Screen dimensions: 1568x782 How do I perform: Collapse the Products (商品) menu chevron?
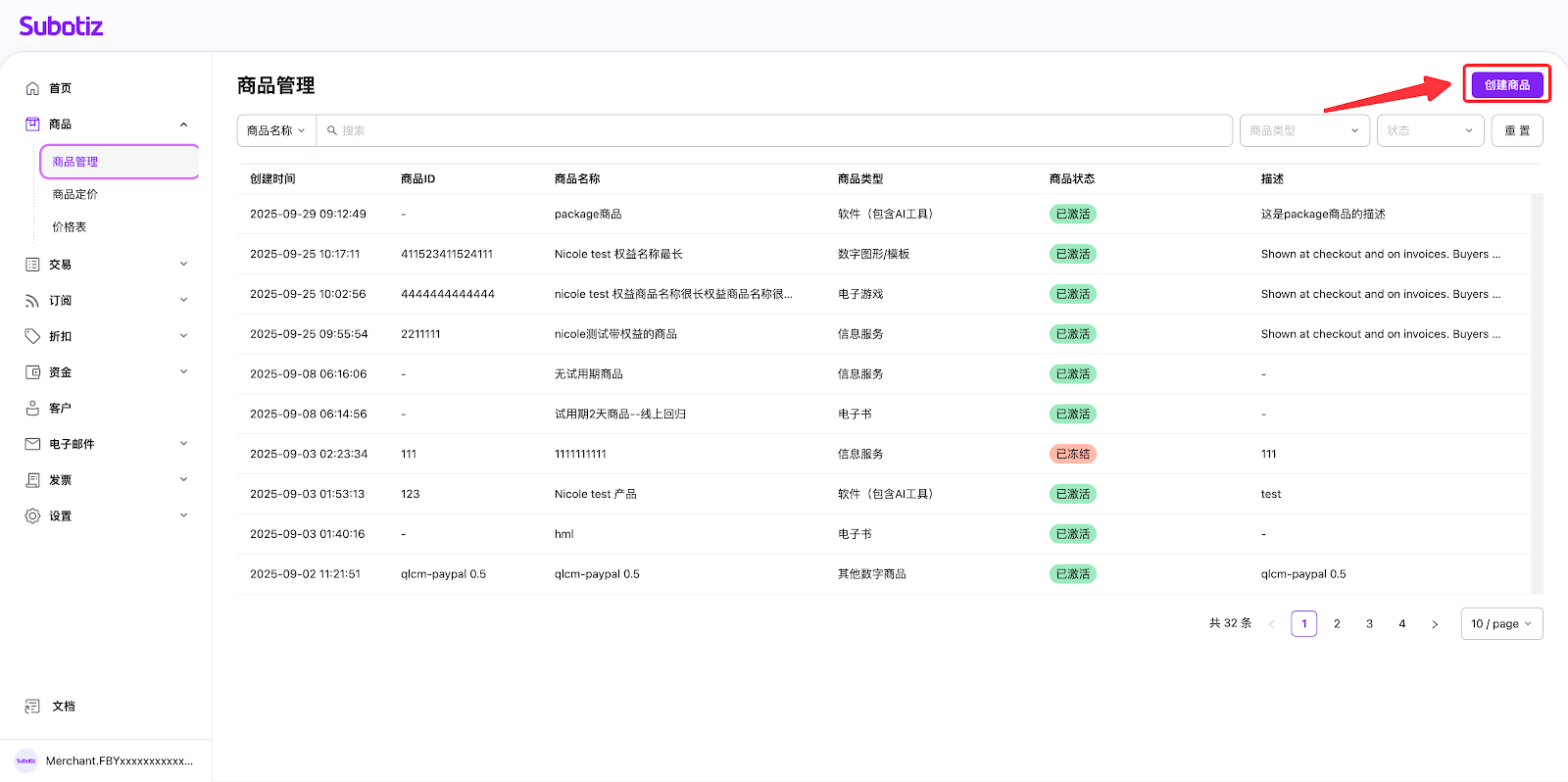coord(183,124)
